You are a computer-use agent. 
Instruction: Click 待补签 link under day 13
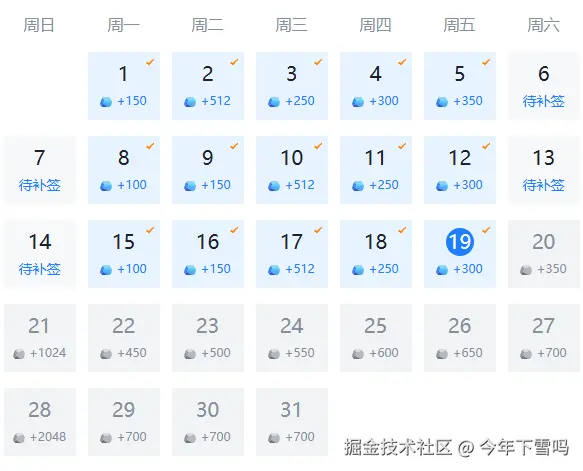point(544,185)
